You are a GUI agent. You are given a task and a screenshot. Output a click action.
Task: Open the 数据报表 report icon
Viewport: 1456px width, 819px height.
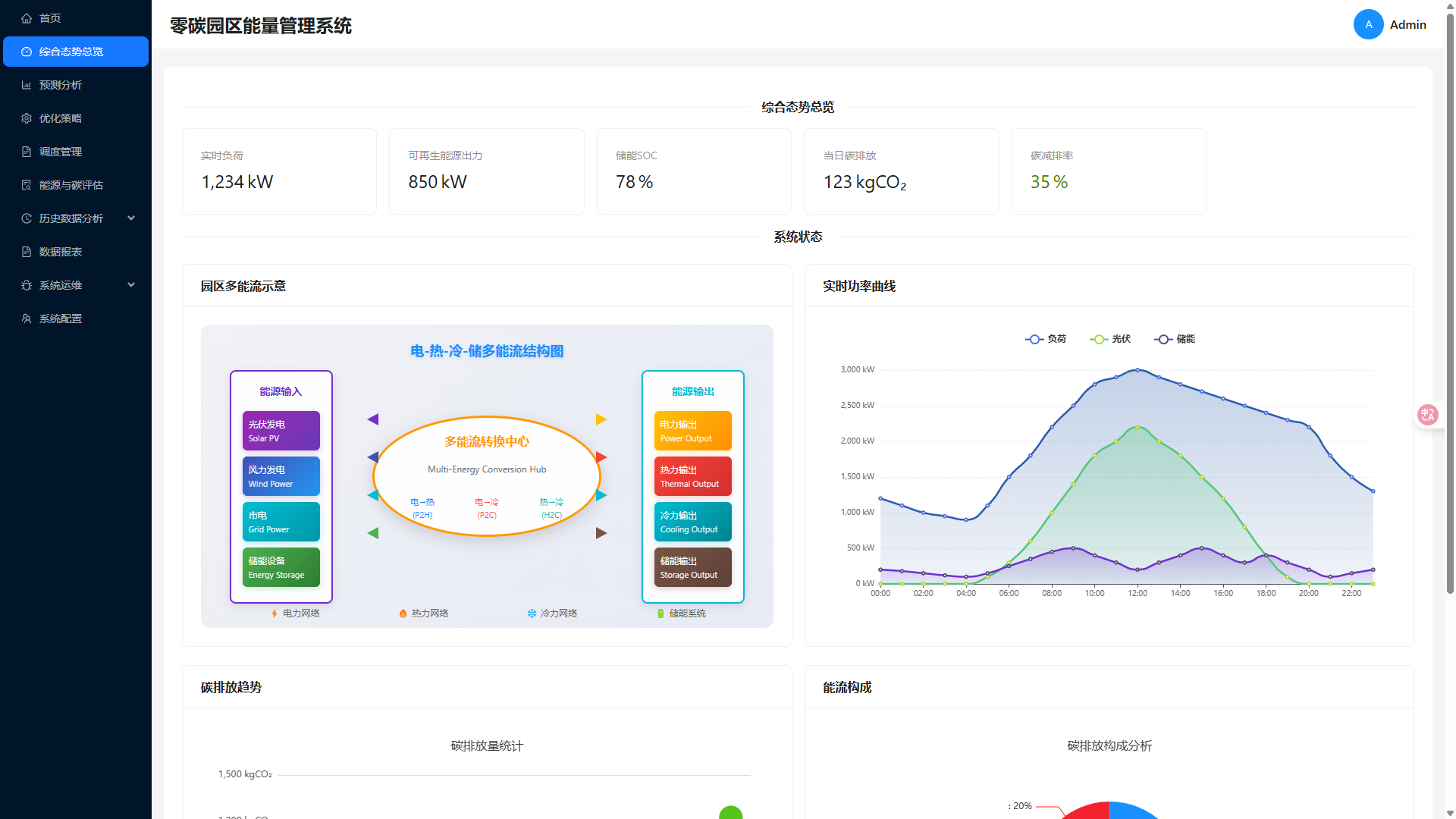click(27, 252)
